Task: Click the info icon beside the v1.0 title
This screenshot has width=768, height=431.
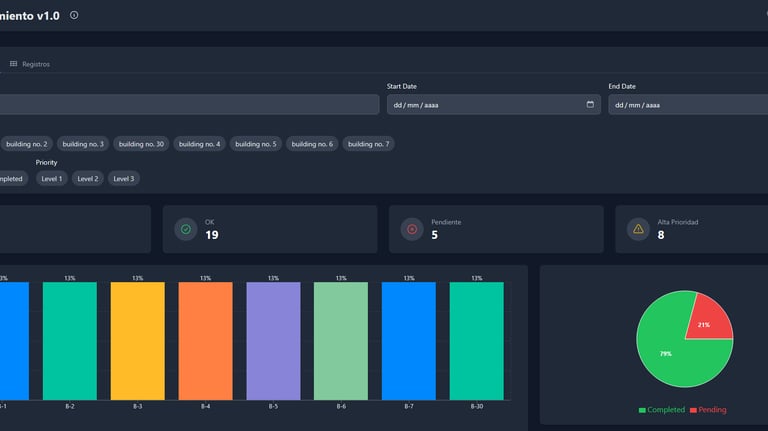Action: tap(74, 15)
